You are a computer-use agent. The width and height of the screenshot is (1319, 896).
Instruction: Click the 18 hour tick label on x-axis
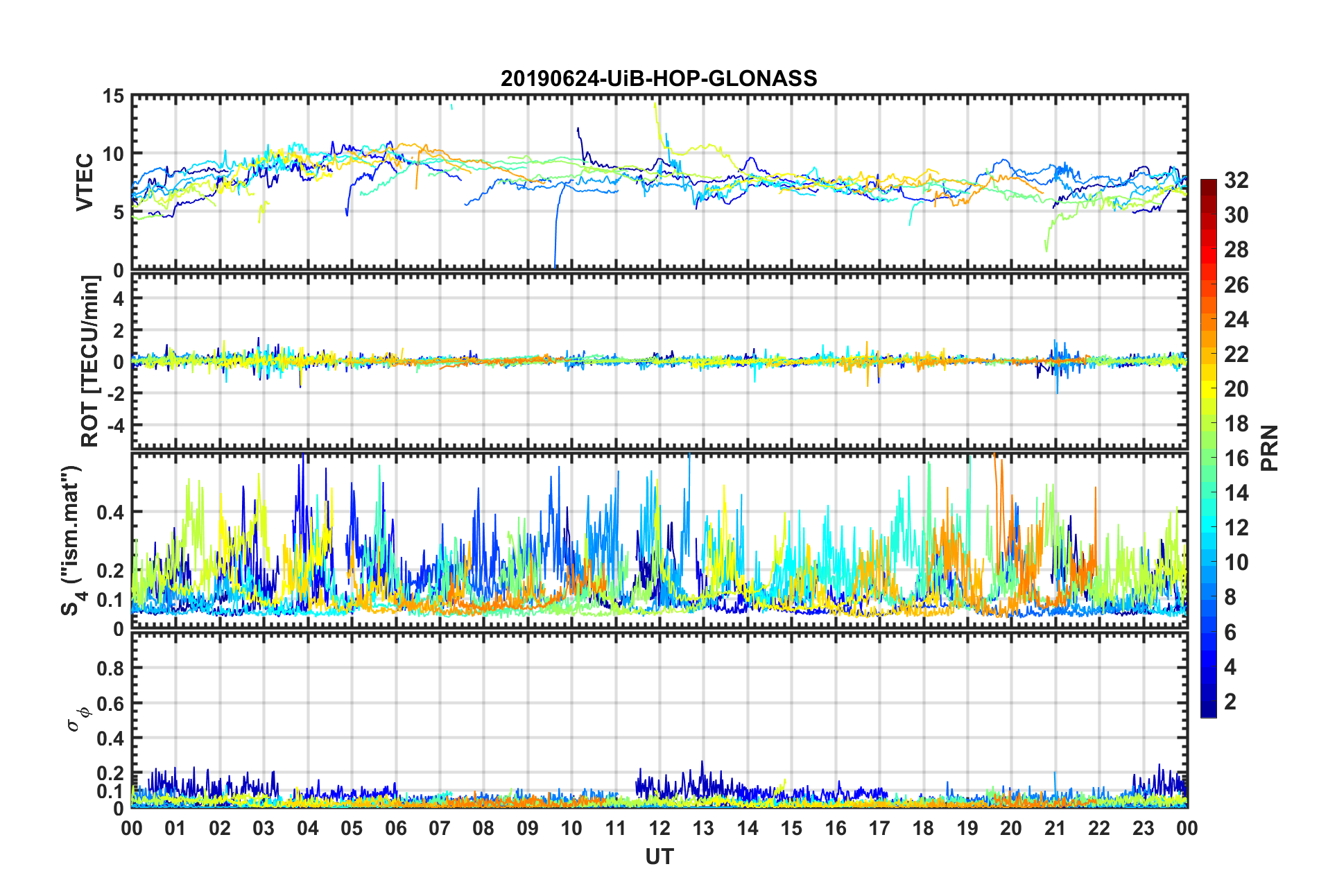(923, 828)
